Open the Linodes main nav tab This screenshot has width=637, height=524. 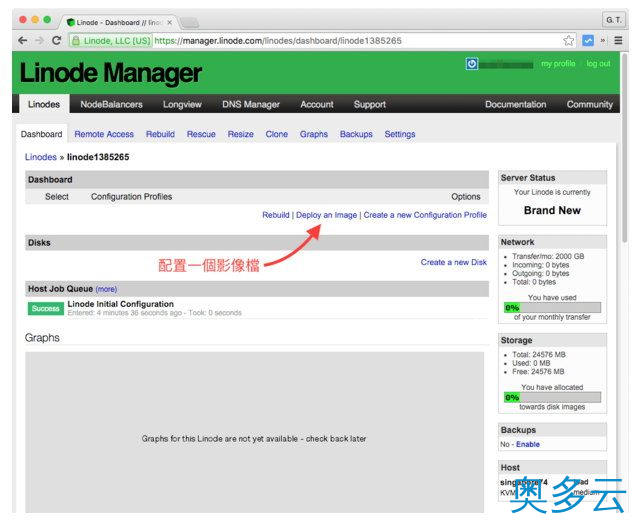pos(44,104)
